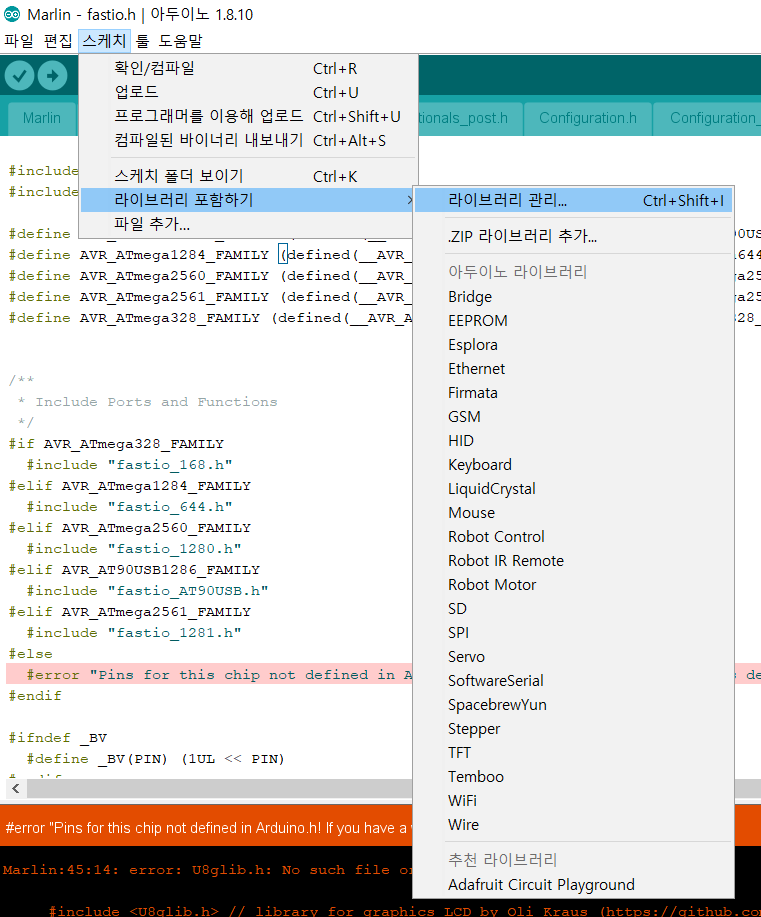Screen dimensions: 761x917
Task: Include the Stepper library
Action: [573, 728]
